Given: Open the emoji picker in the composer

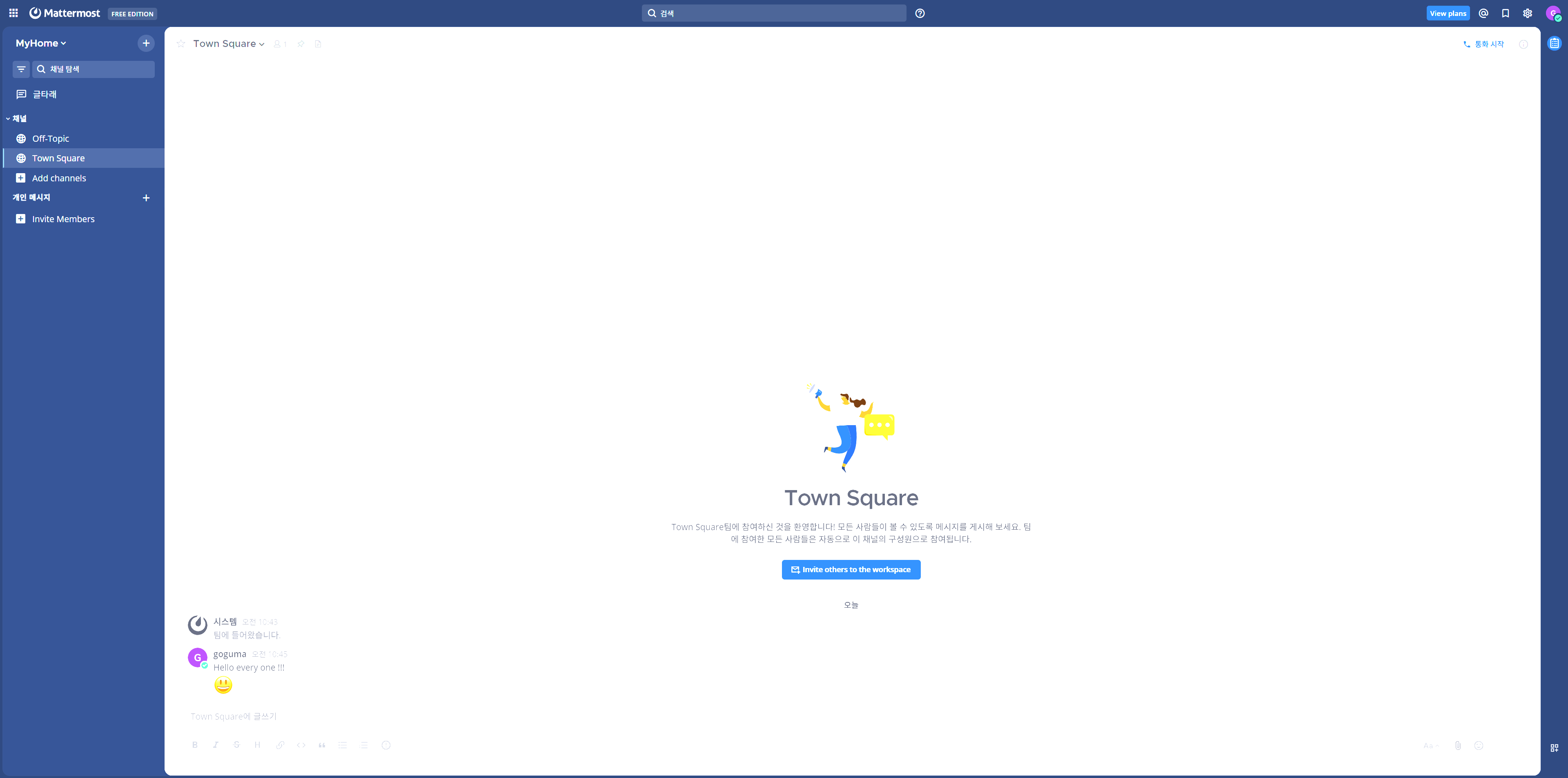Looking at the screenshot, I should pyautogui.click(x=1479, y=745).
